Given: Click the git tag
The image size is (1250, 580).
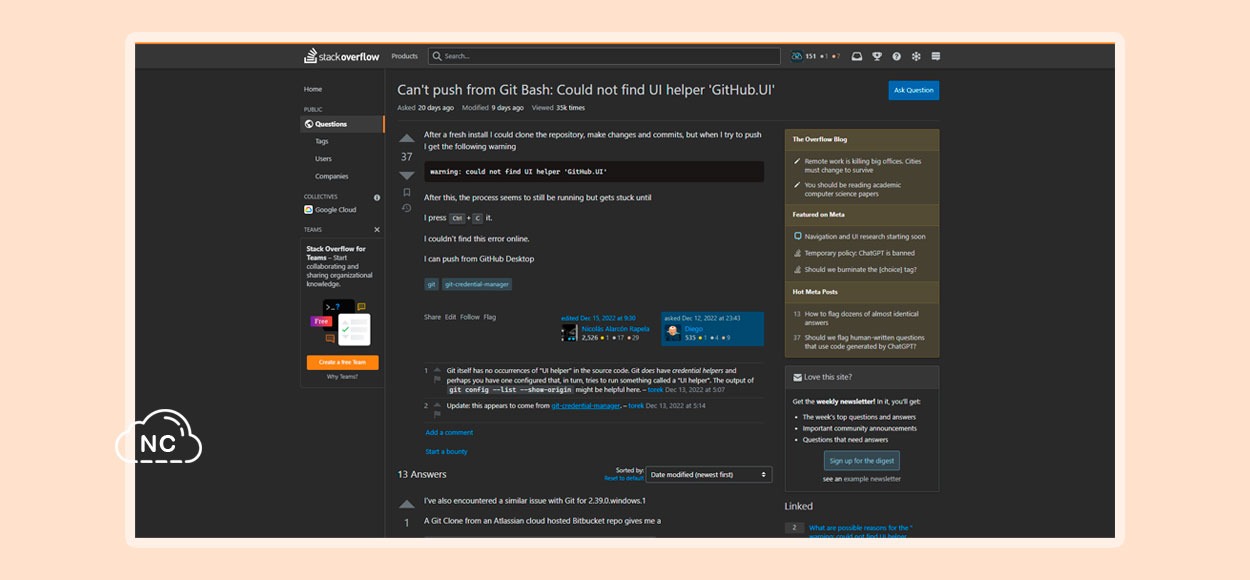Looking at the screenshot, I should (432, 284).
